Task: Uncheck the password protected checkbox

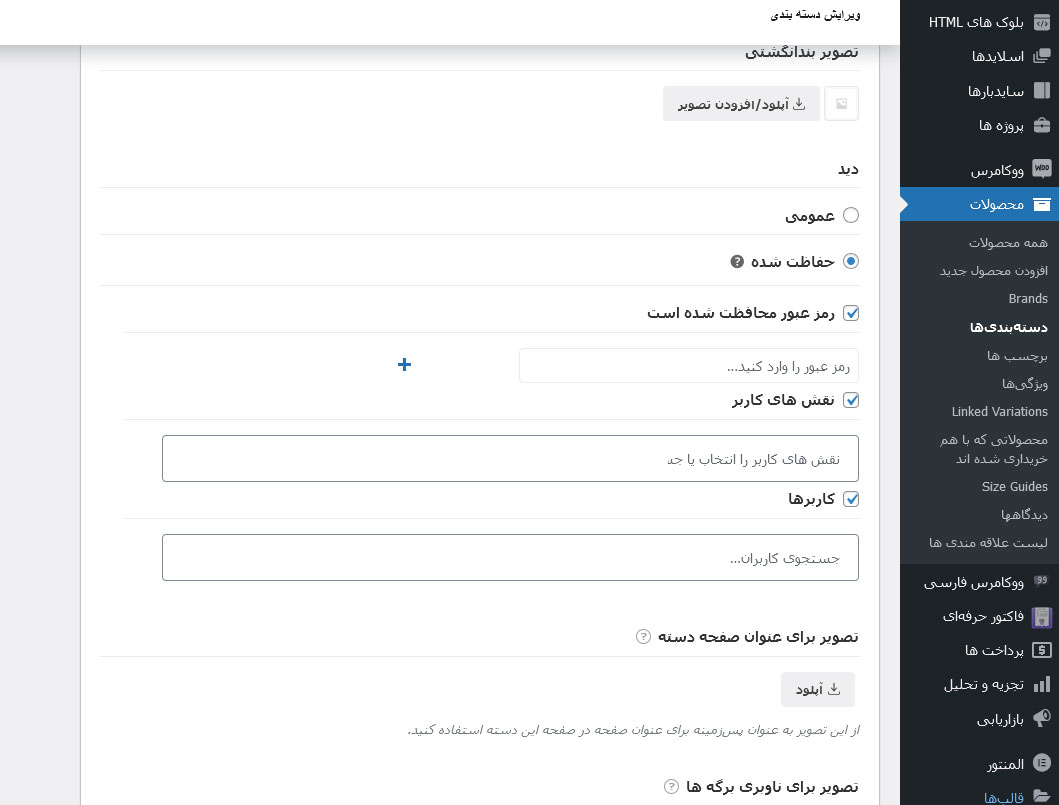Action: point(851,313)
